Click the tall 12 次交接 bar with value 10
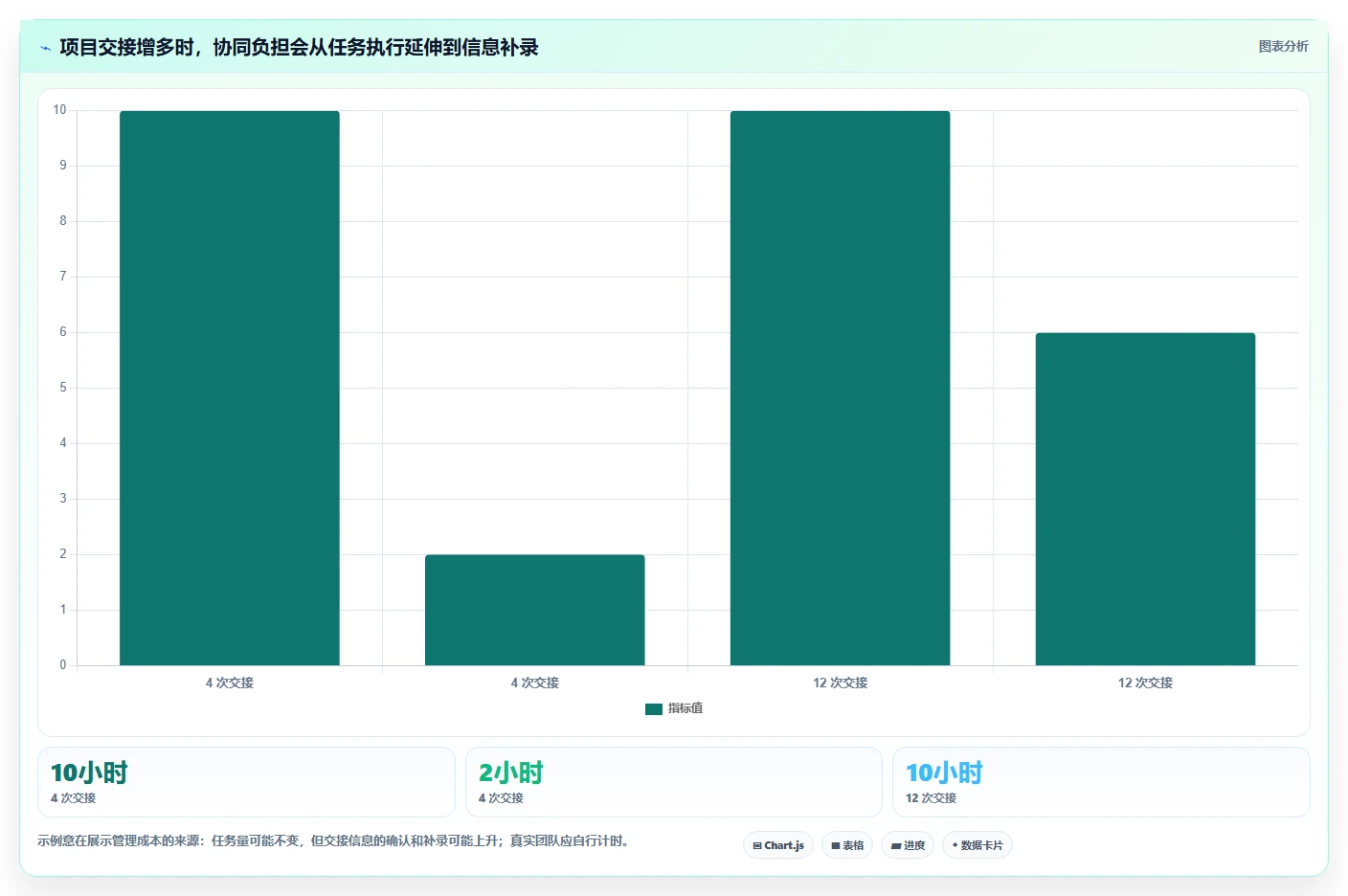Viewport: 1348px width, 896px height. pyautogui.click(x=841, y=388)
